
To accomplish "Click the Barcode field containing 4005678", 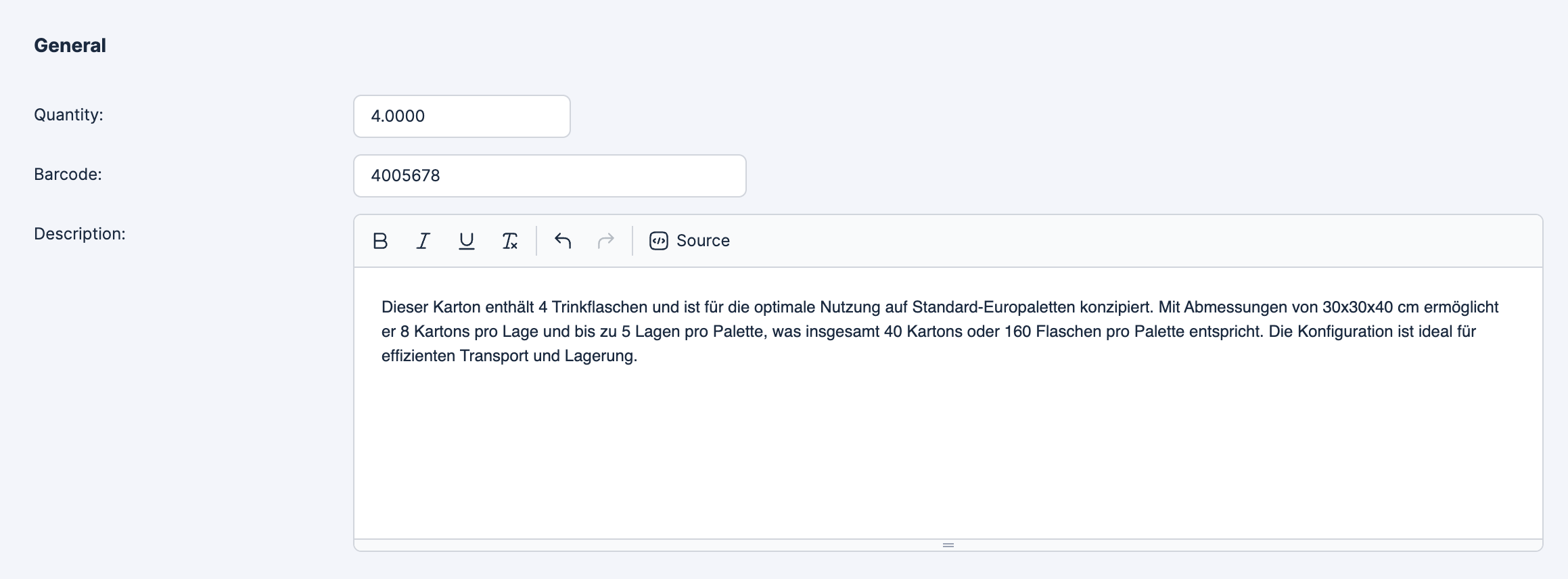I will coord(549,176).
